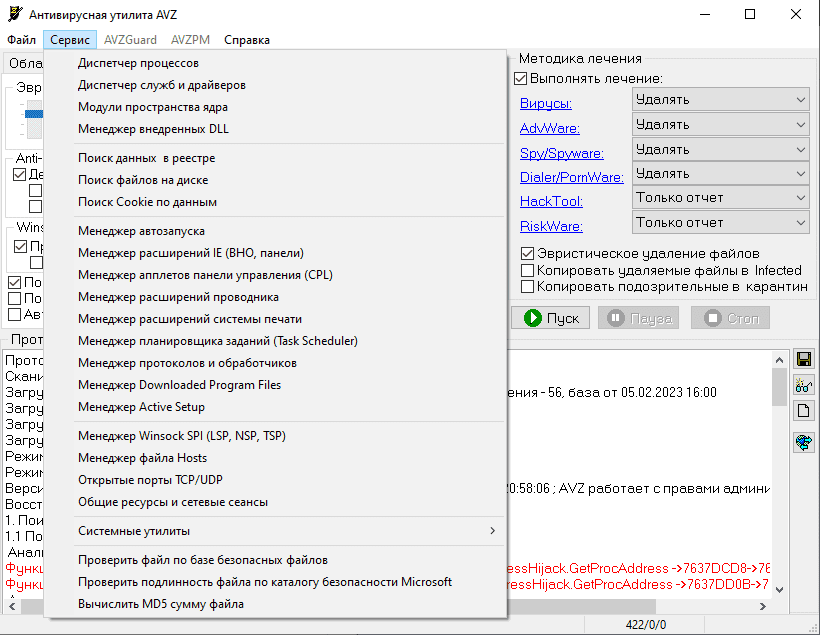
Task: Select Поиск файлов на диске
Action: 276,180
